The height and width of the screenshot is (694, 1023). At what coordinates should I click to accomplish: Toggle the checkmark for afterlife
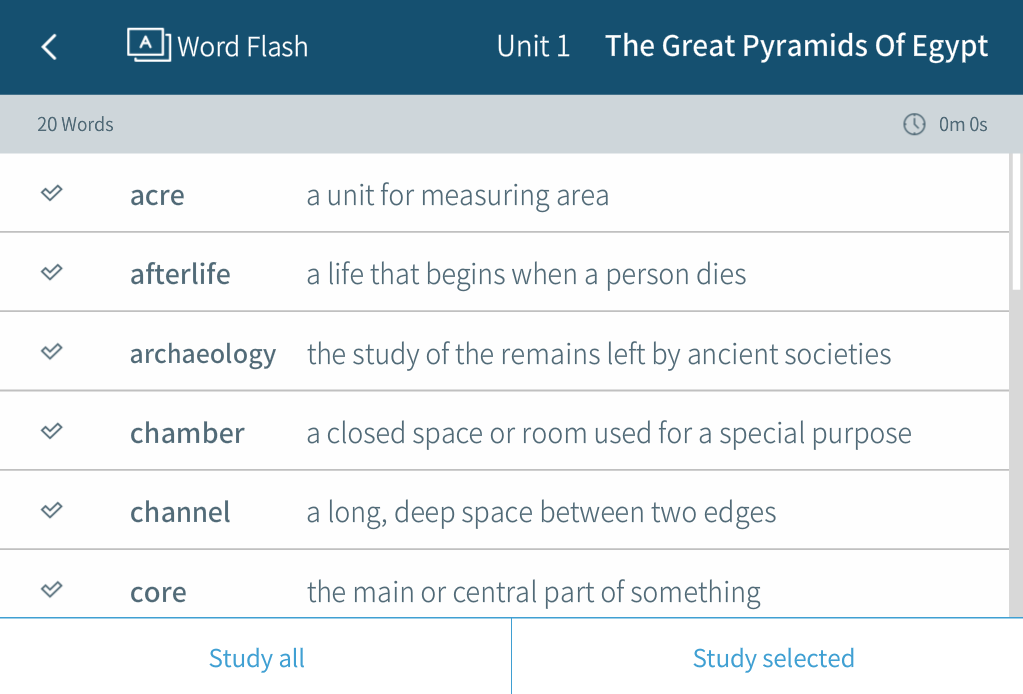click(x=52, y=272)
